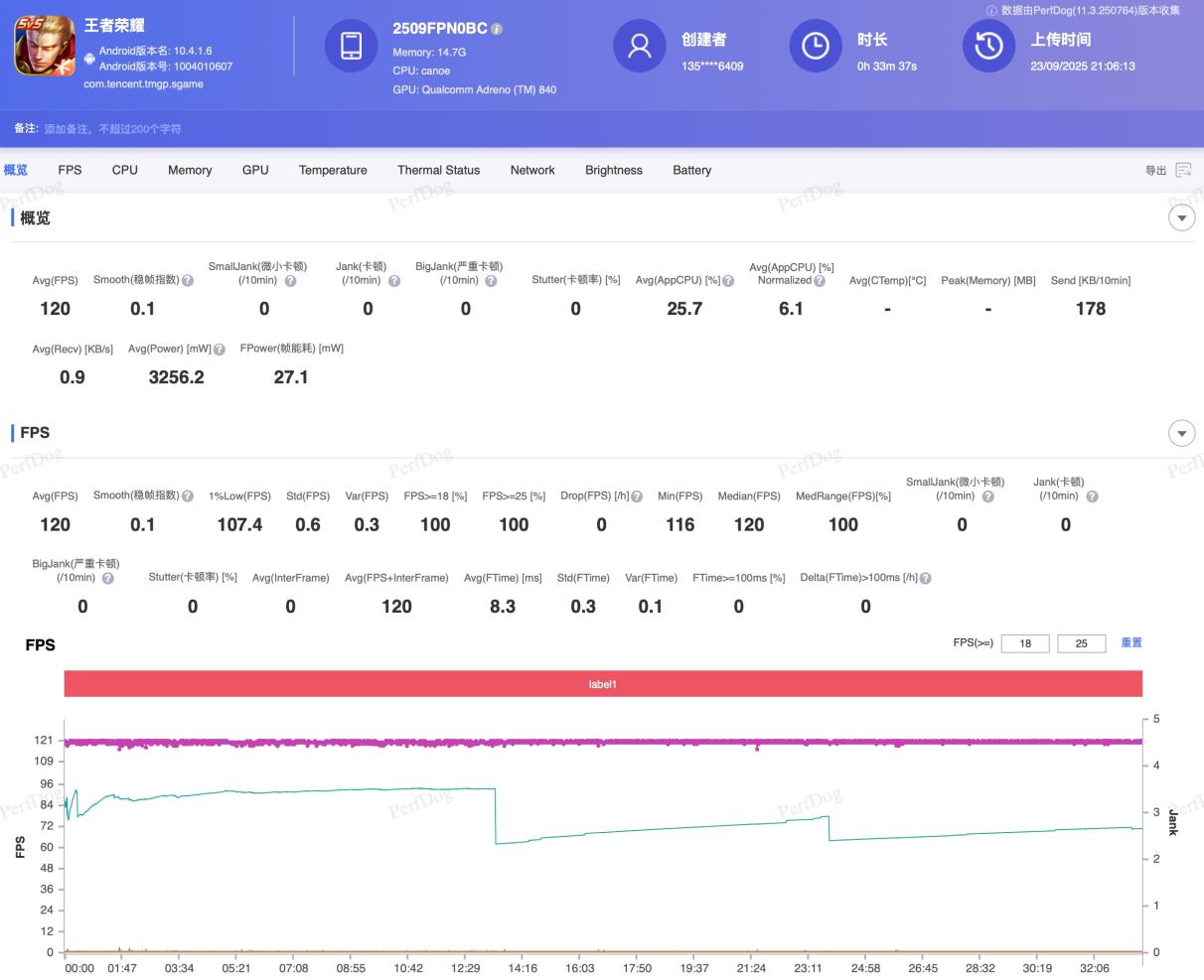Collapse the FPS section panel

click(1181, 433)
